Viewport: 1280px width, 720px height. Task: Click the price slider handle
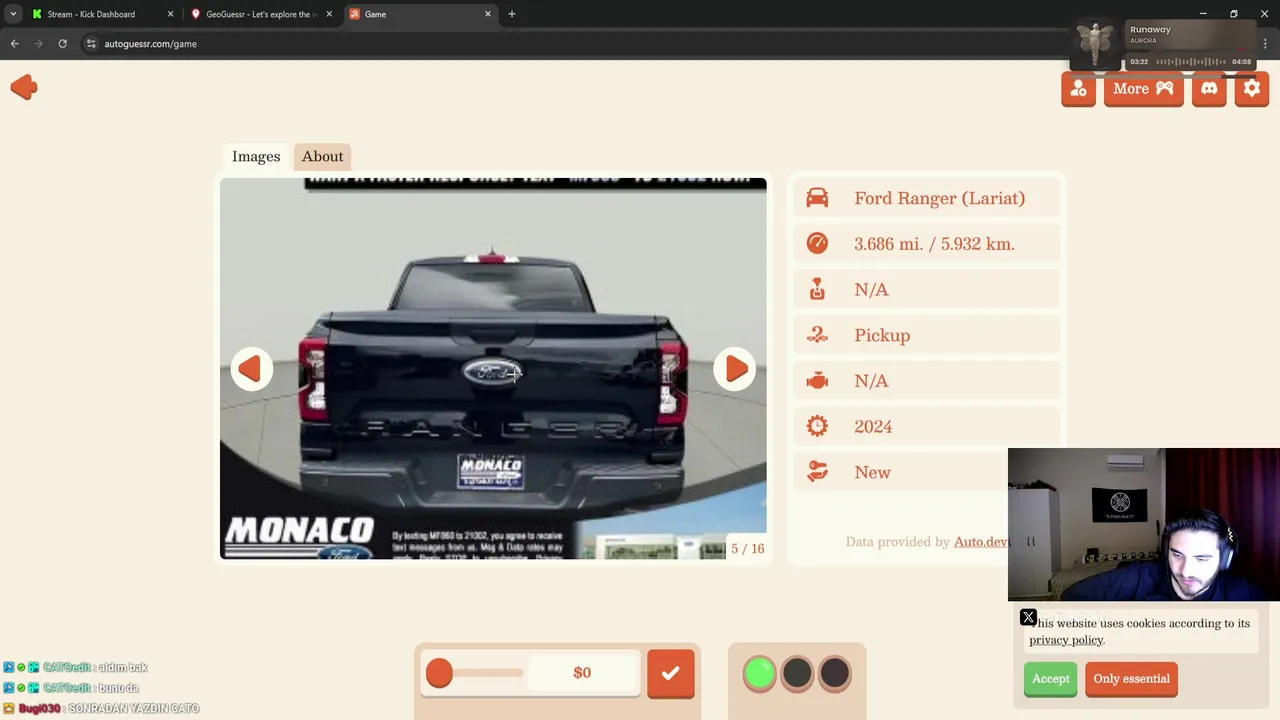pyautogui.click(x=439, y=673)
